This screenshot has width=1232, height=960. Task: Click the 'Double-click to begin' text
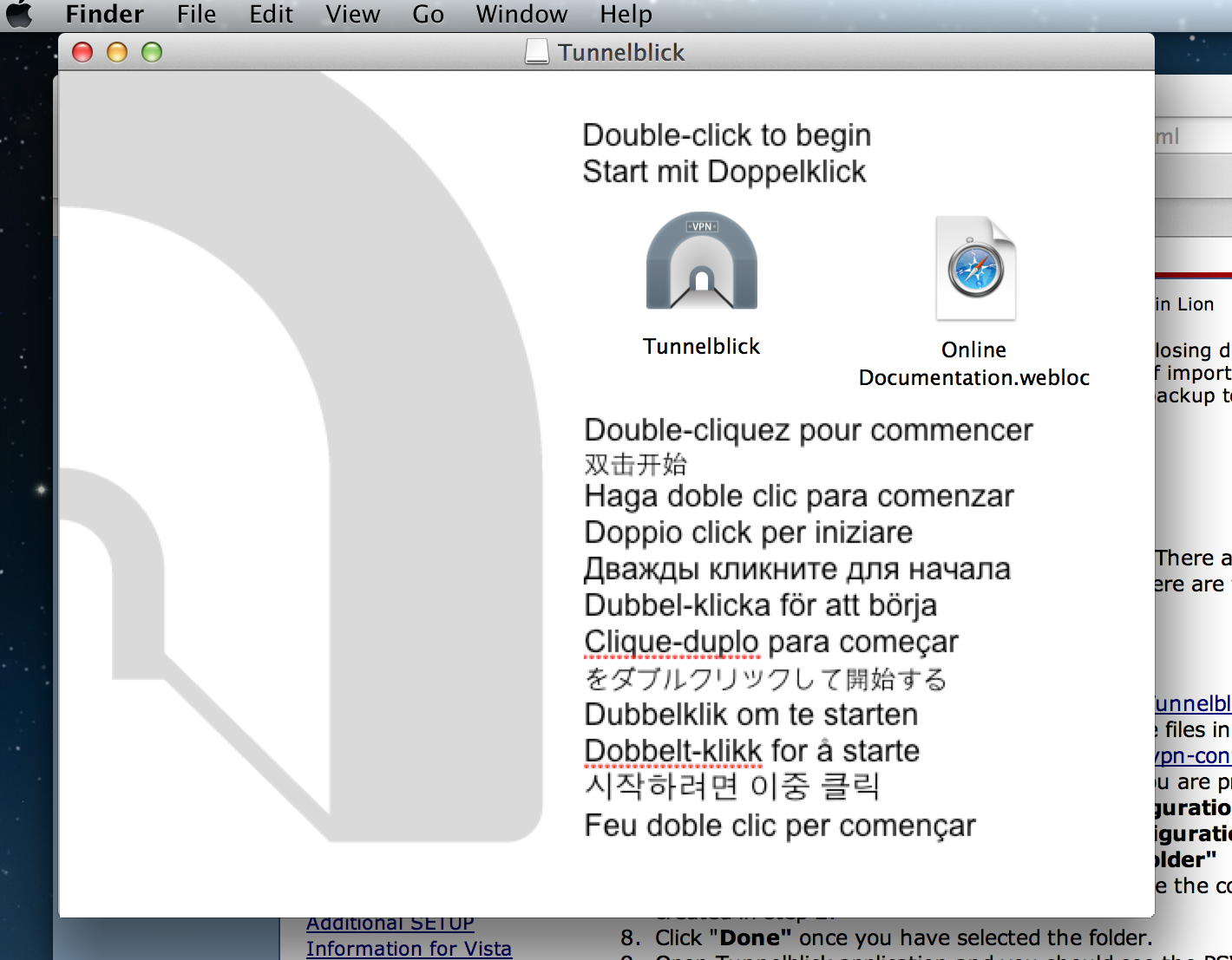point(727,135)
